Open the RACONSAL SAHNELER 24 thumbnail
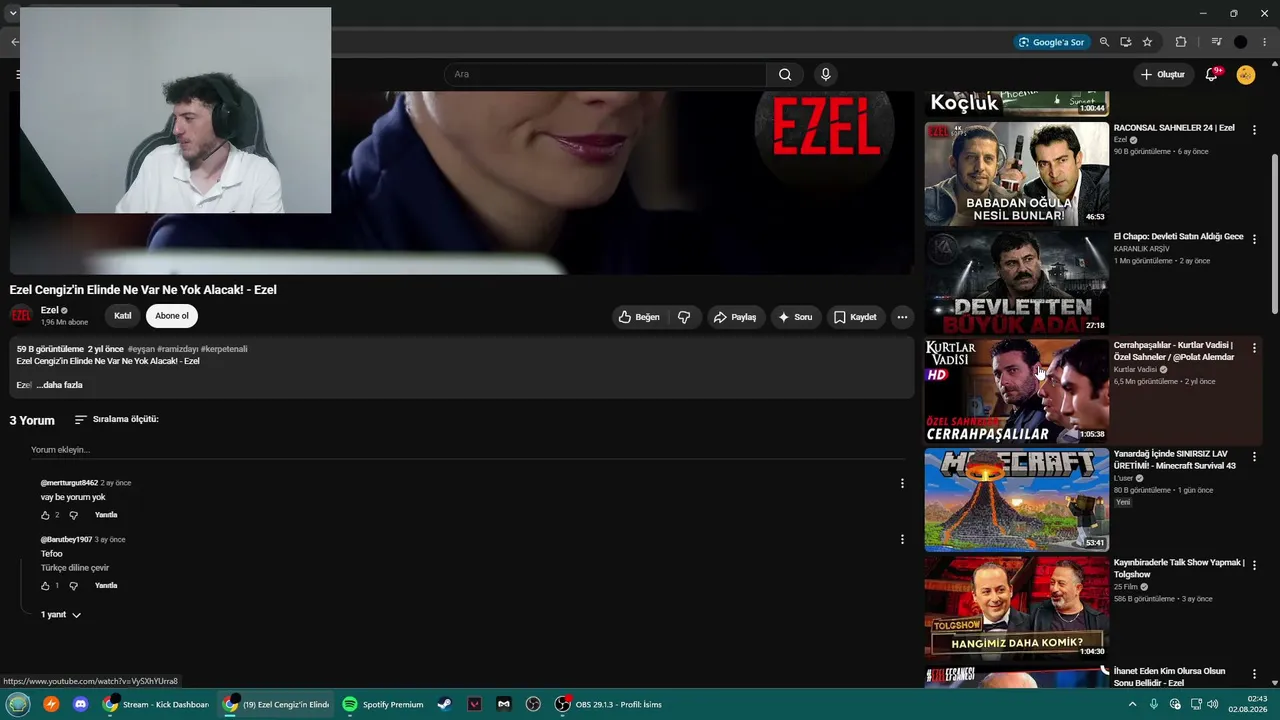The image size is (1280, 720). click(1017, 174)
